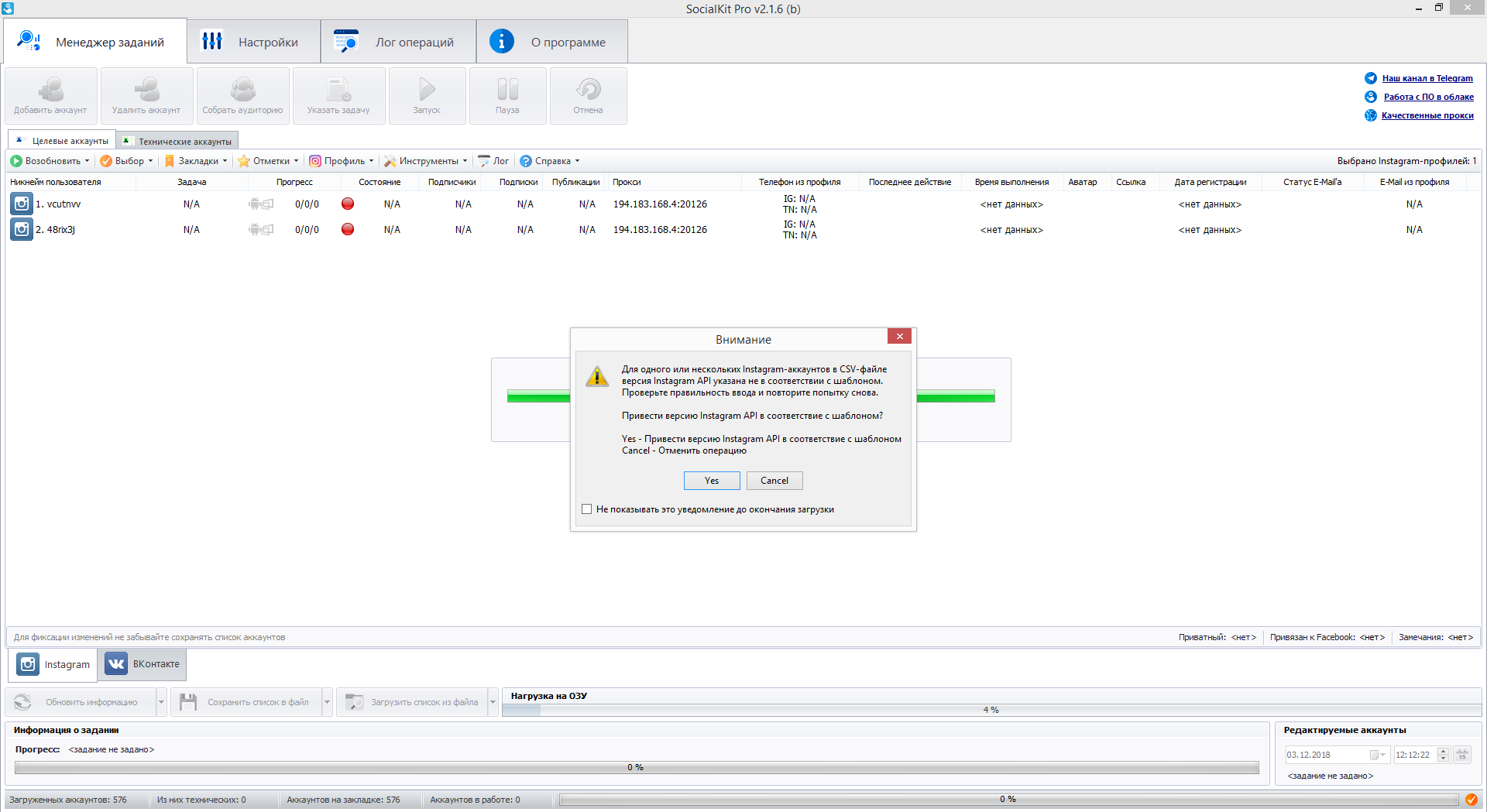Check 'Не показывать это уведомление' checkbox
The height and width of the screenshot is (812, 1487).
click(586, 509)
